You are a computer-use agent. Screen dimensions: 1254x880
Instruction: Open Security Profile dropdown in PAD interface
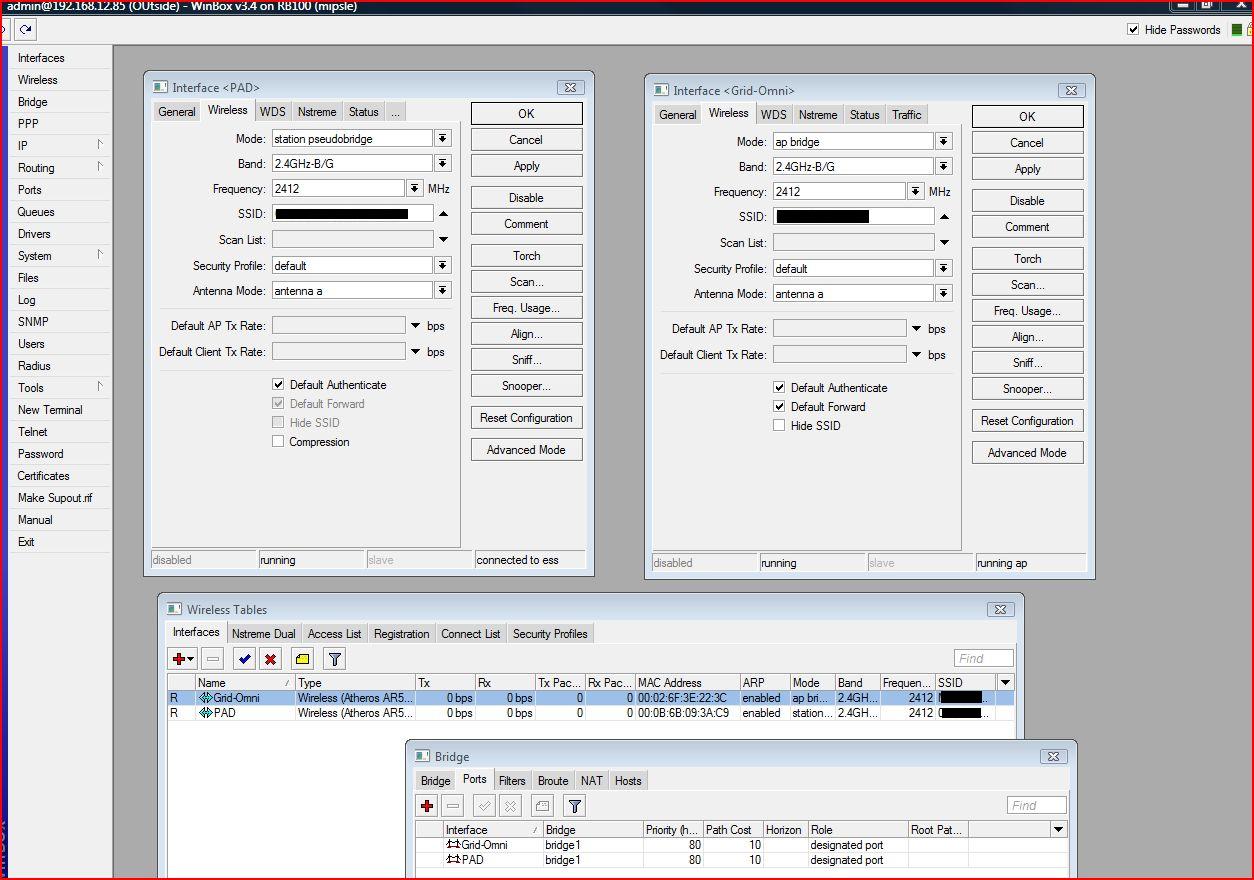pos(443,266)
